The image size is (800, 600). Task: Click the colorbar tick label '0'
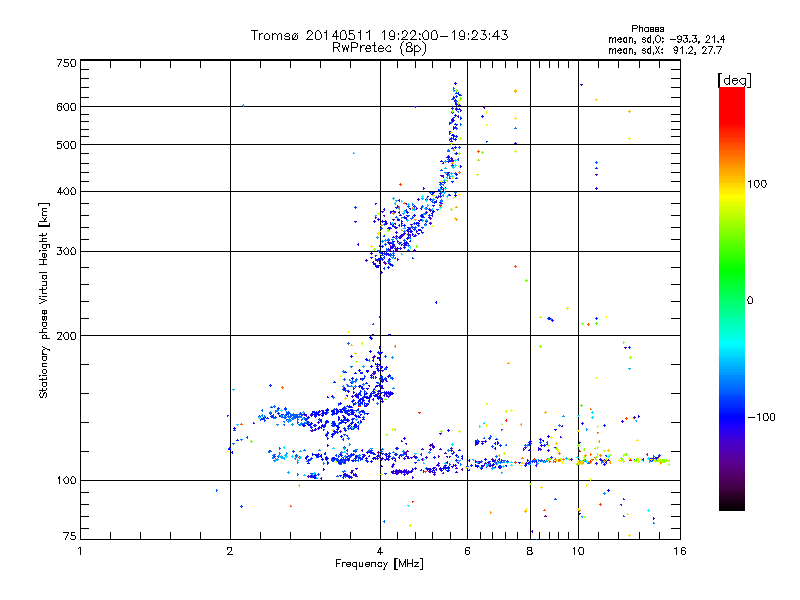(750, 301)
